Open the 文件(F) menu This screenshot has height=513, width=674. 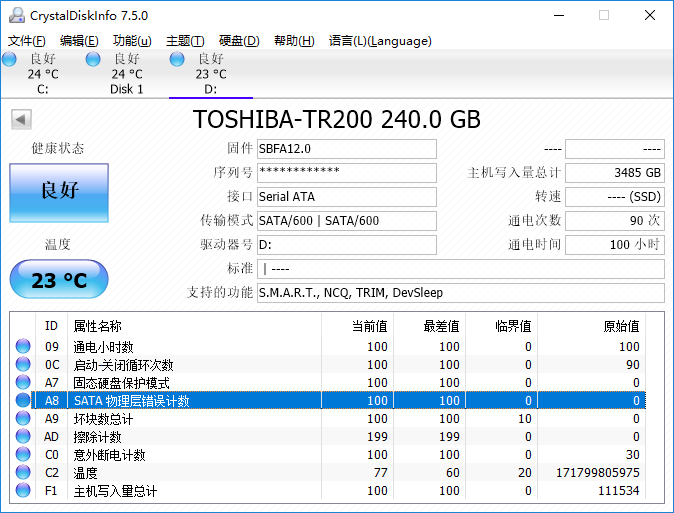click(x=27, y=41)
